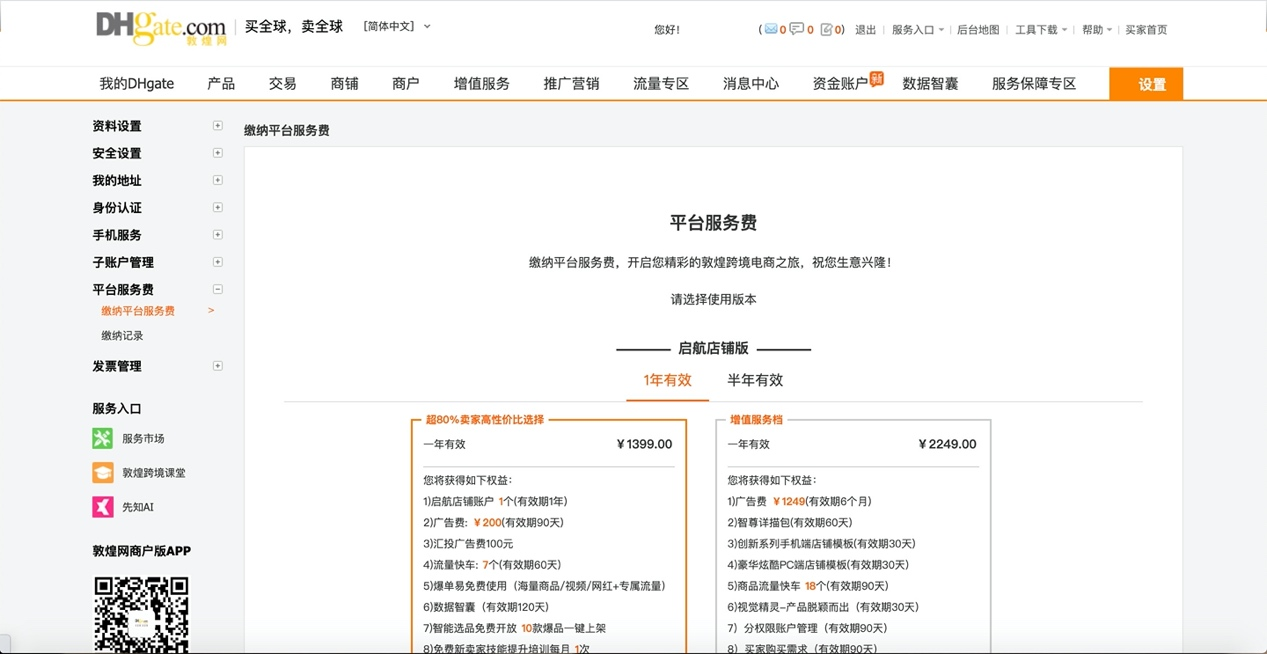Open the edit note message icon
The width and height of the screenshot is (1267, 654).
(x=826, y=29)
